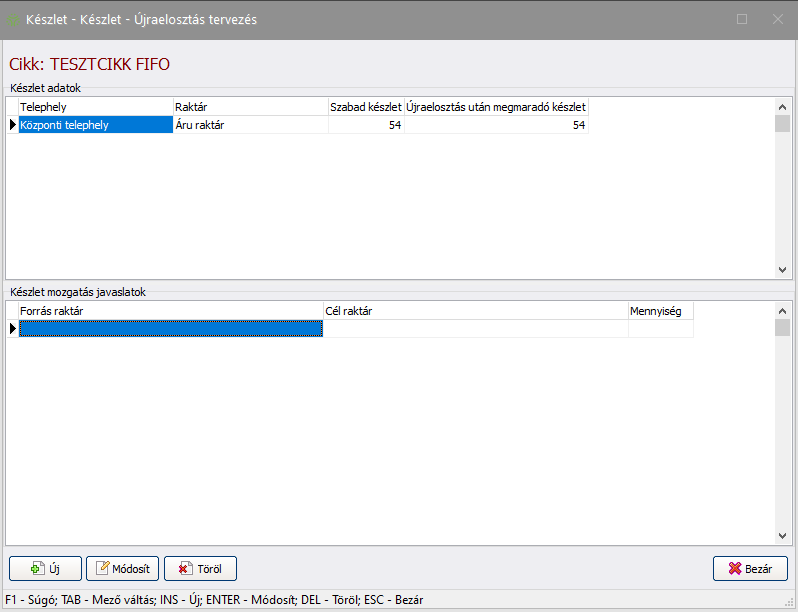
Task: Click the Cél raktár column header
Action: (475, 311)
